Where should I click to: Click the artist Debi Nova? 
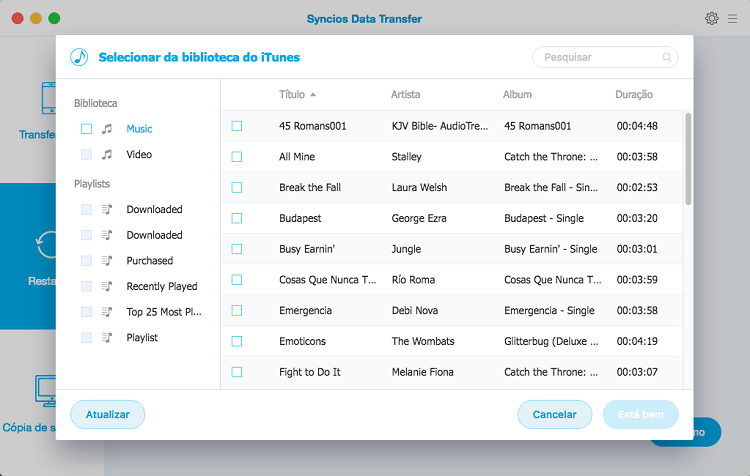tap(415, 310)
